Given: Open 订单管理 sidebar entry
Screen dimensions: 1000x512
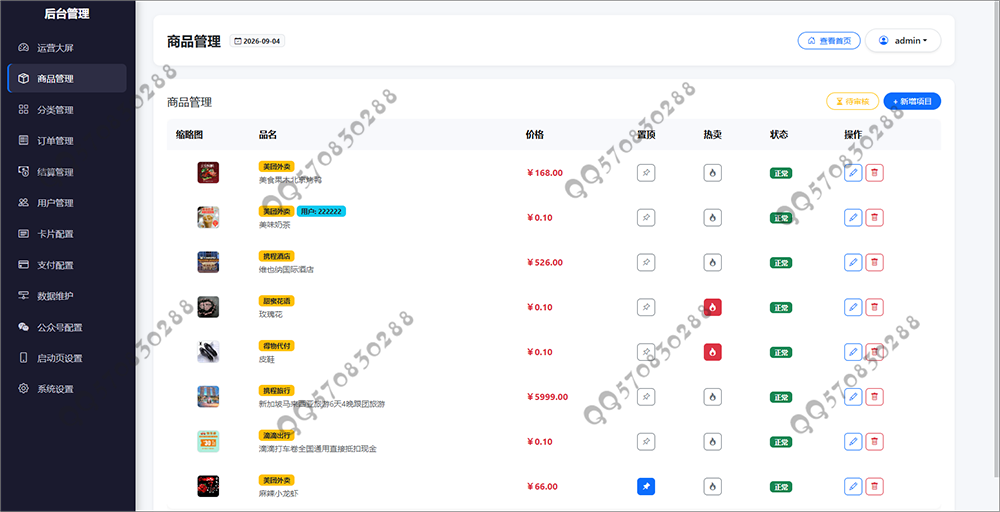Looking at the screenshot, I should (x=67, y=141).
